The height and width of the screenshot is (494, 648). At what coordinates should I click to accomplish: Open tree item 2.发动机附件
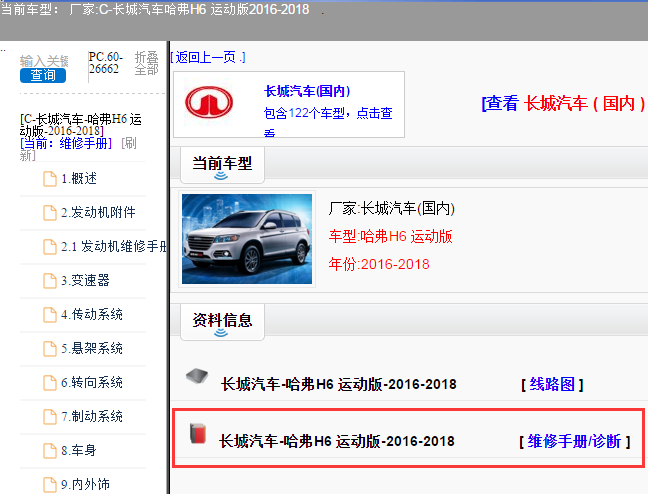click(98, 212)
